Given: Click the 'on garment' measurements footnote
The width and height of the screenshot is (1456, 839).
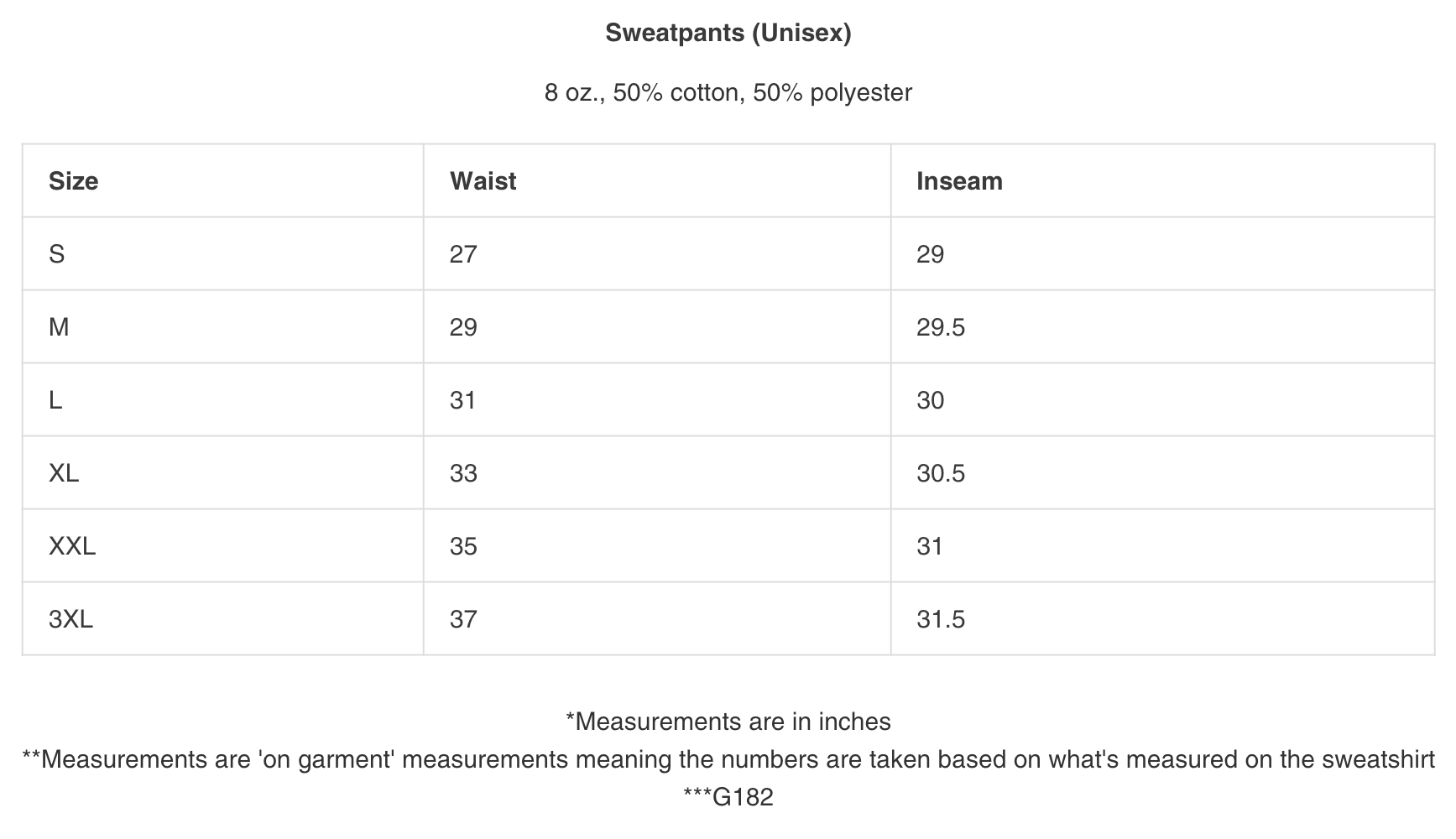Looking at the screenshot, I should click(728, 759).
